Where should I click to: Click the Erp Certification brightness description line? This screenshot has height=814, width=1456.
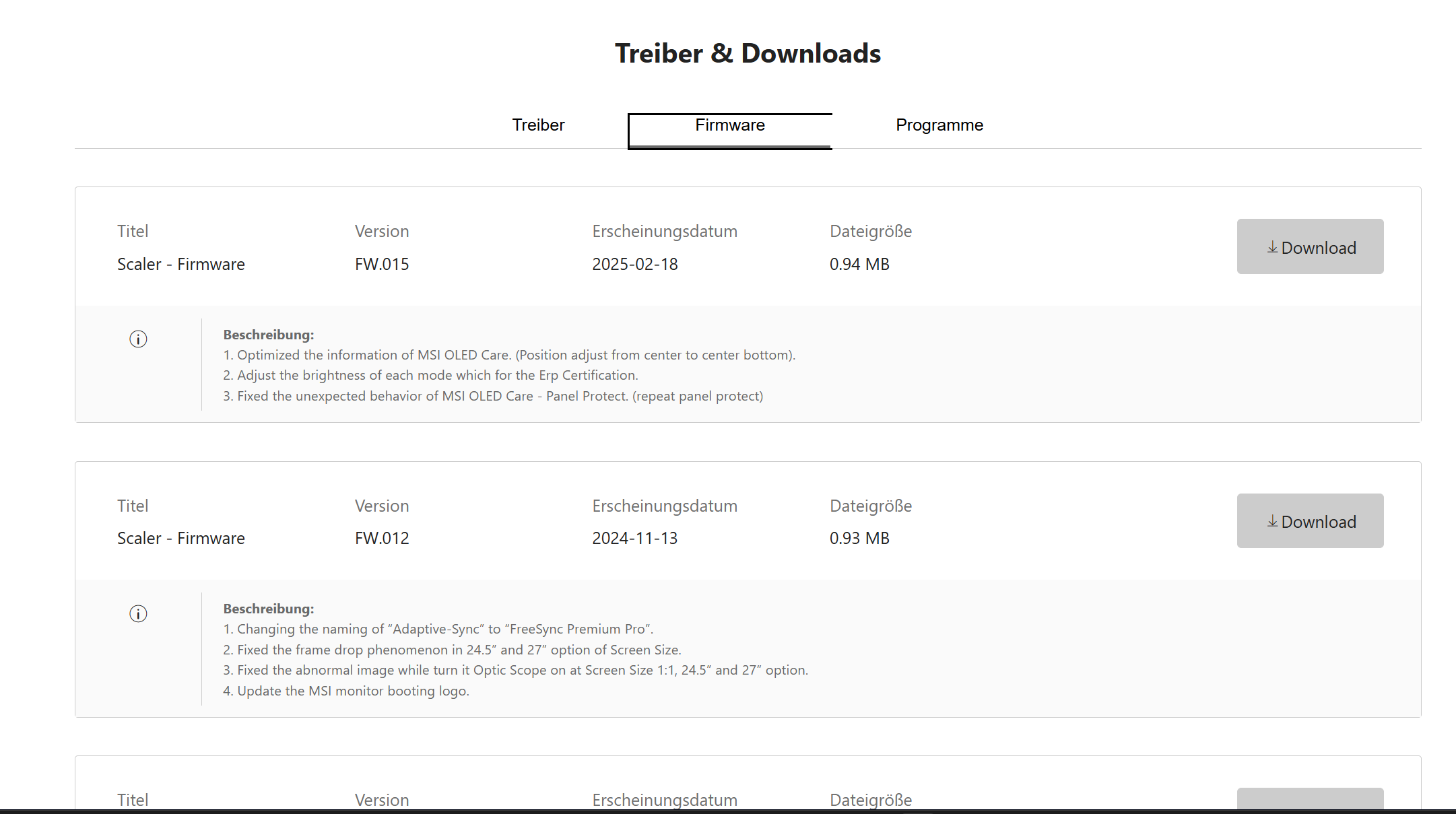[430, 375]
